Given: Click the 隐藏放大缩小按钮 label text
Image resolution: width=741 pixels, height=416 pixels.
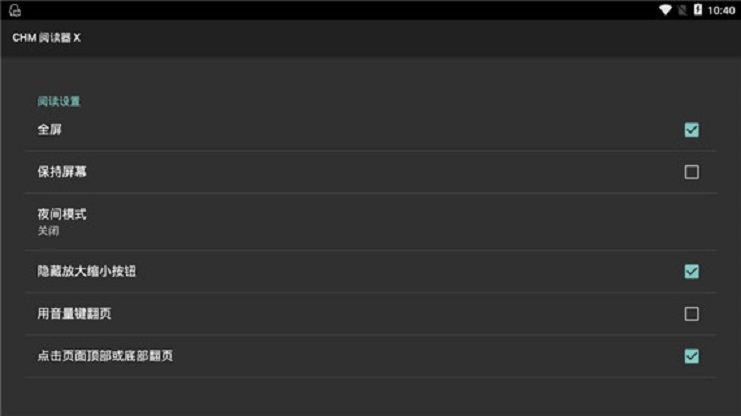Looking at the screenshot, I should tap(86, 271).
